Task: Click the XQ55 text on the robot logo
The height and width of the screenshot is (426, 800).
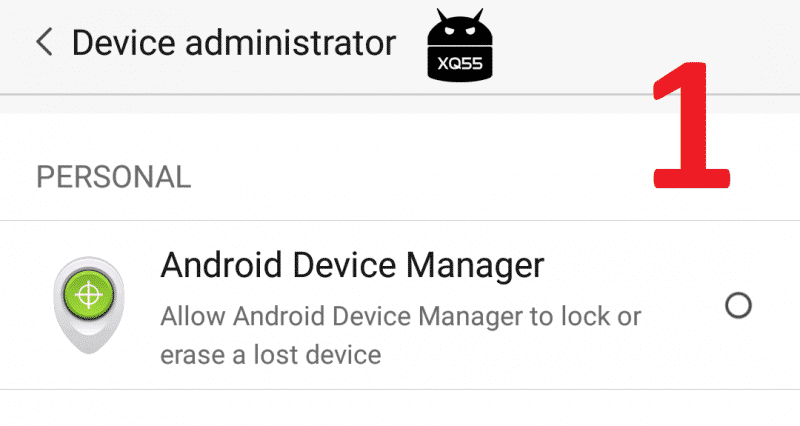Action: coord(460,63)
